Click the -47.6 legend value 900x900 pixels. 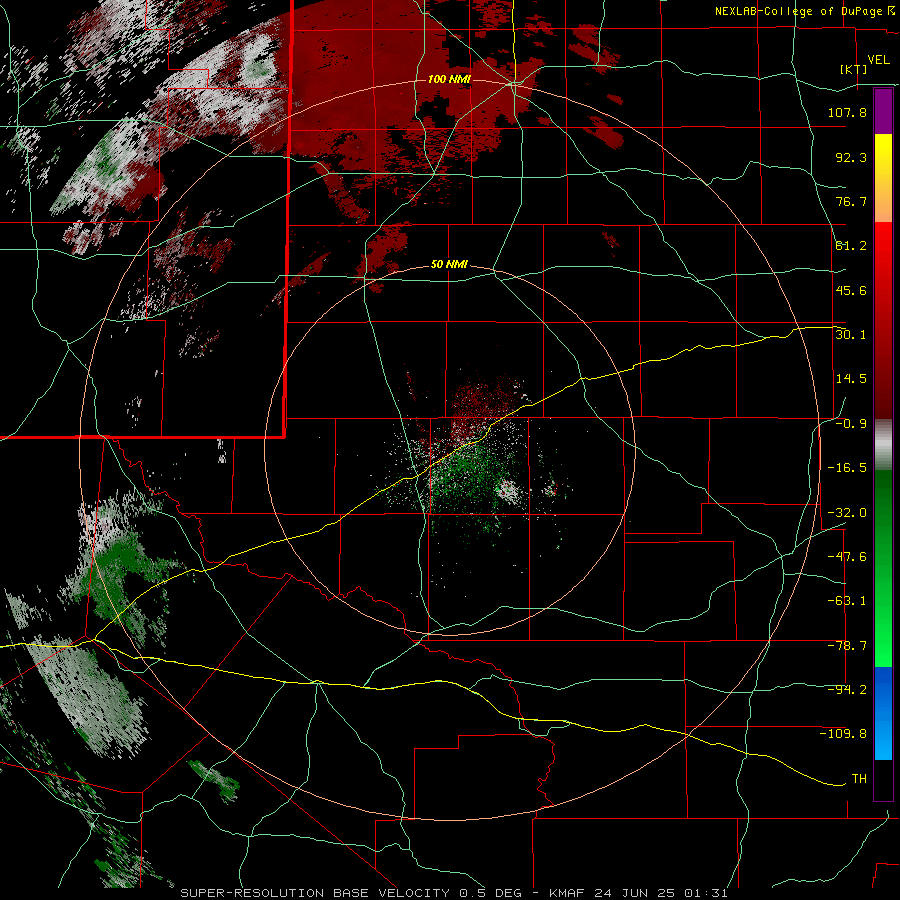[847, 557]
